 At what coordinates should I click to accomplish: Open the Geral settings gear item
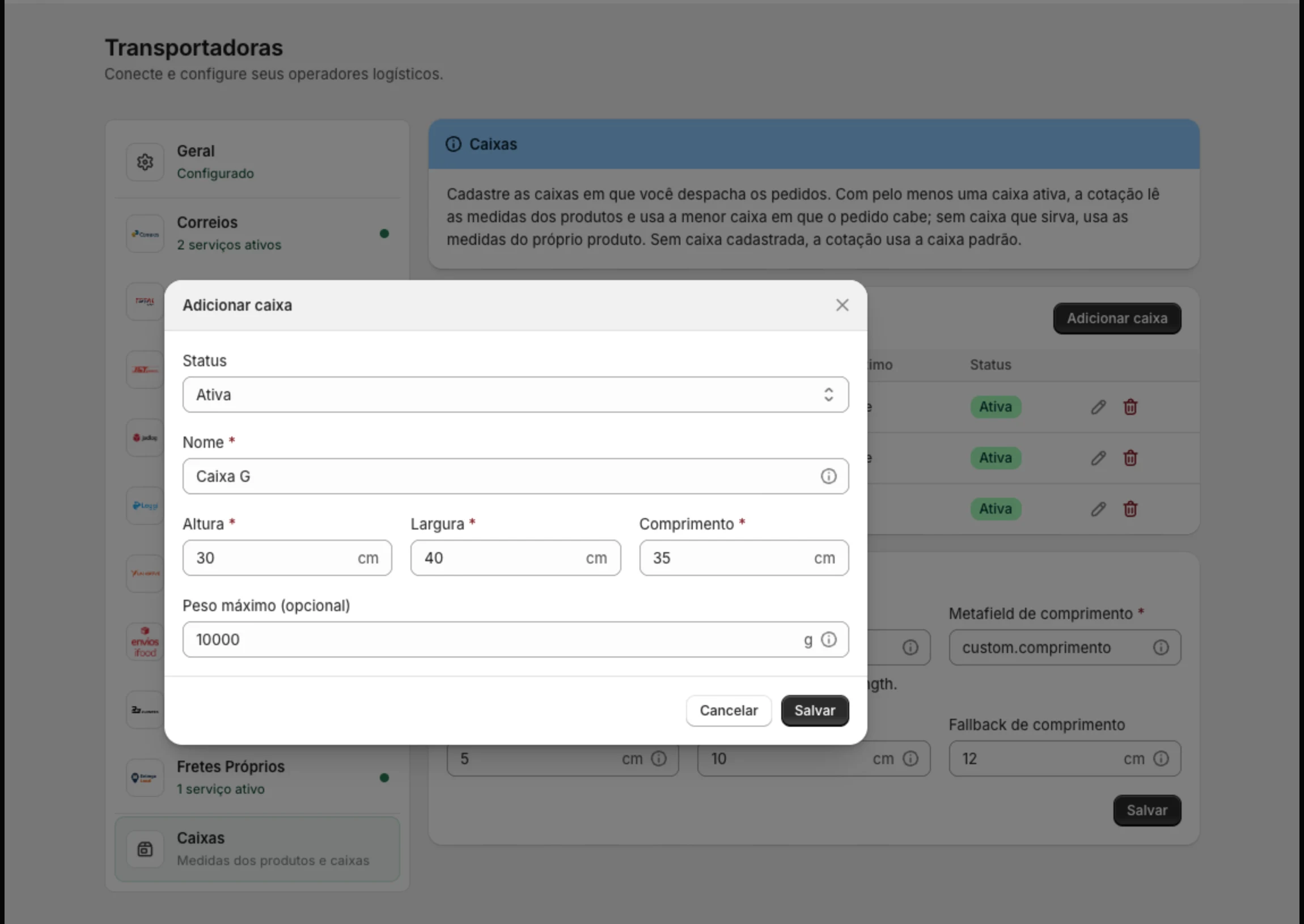(257, 162)
